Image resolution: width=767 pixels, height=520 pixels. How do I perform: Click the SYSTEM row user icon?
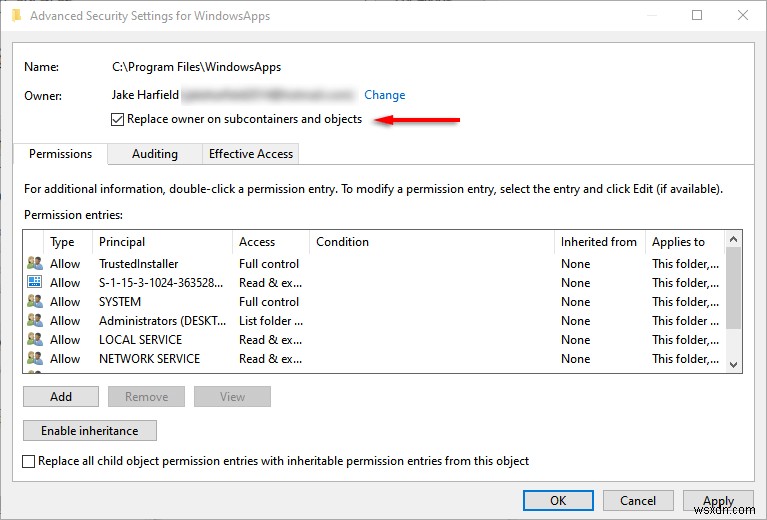(35, 301)
